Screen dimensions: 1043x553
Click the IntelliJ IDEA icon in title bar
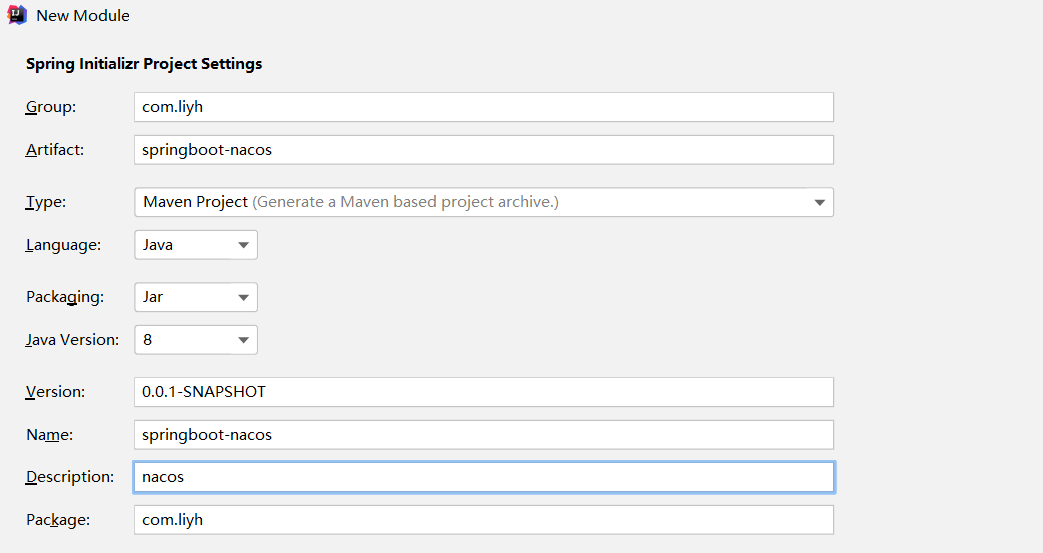tap(16, 15)
